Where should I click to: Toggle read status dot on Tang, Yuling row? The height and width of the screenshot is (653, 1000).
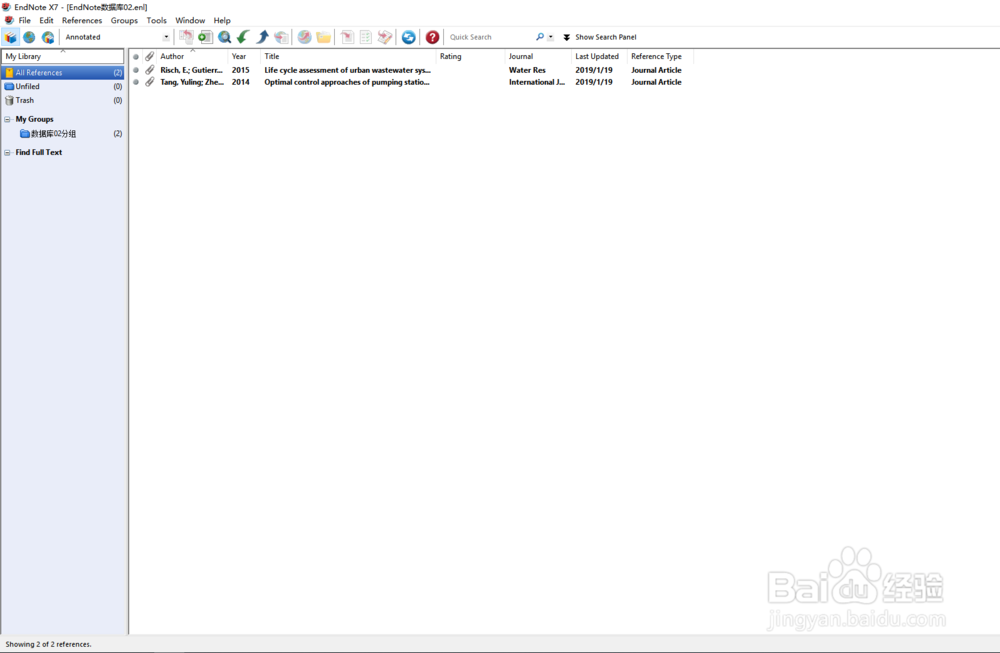pos(136,82)
